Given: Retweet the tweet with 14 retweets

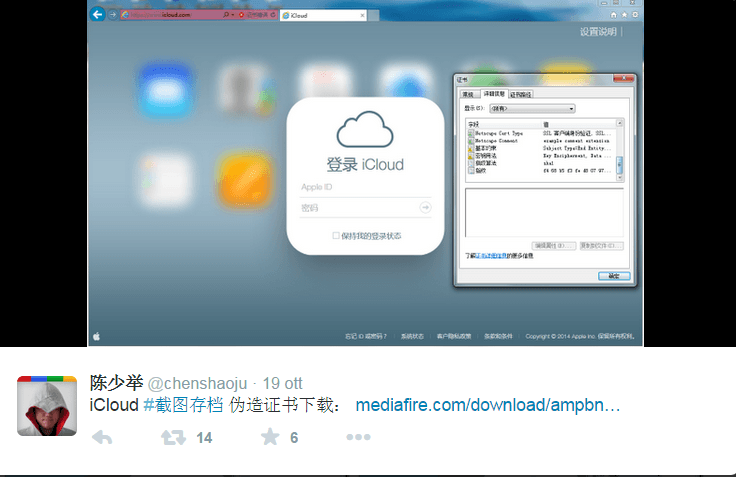Looking at the screenshot, I should coord(173,438).
